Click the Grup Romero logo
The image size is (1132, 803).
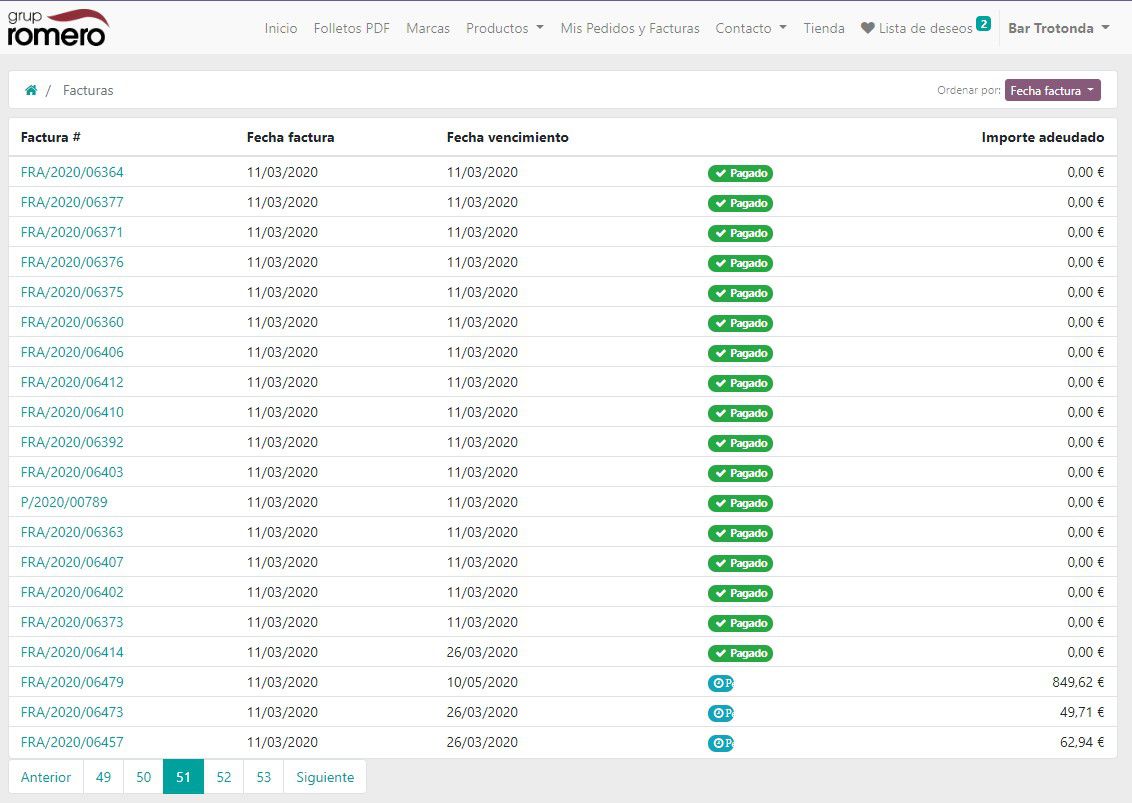coord(58,27)
